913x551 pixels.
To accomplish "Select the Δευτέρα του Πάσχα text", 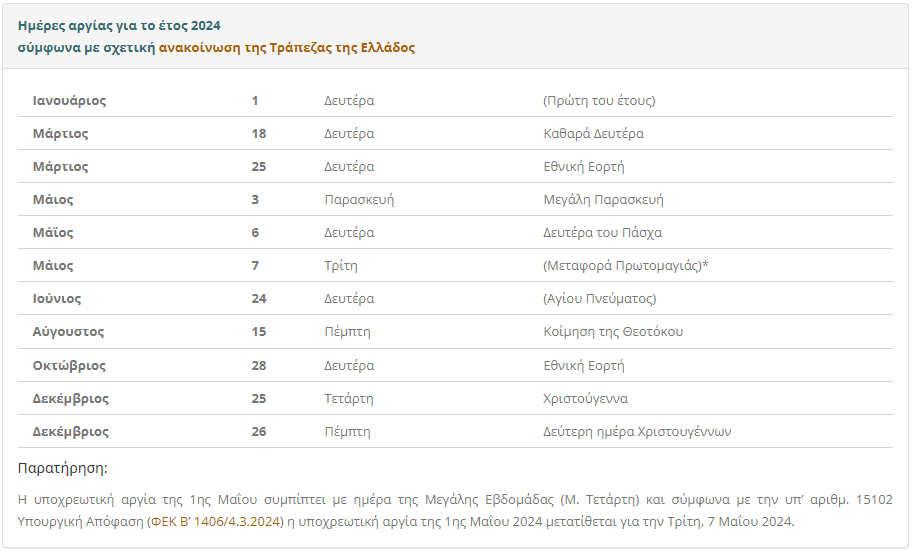I will (603, 232).
